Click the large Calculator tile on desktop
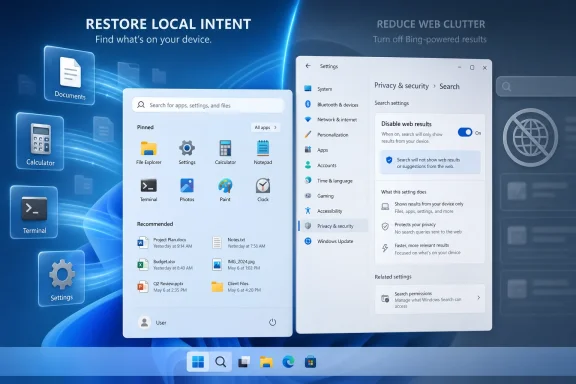Viewport: 576px width, 384px height. tap(40, 141)
